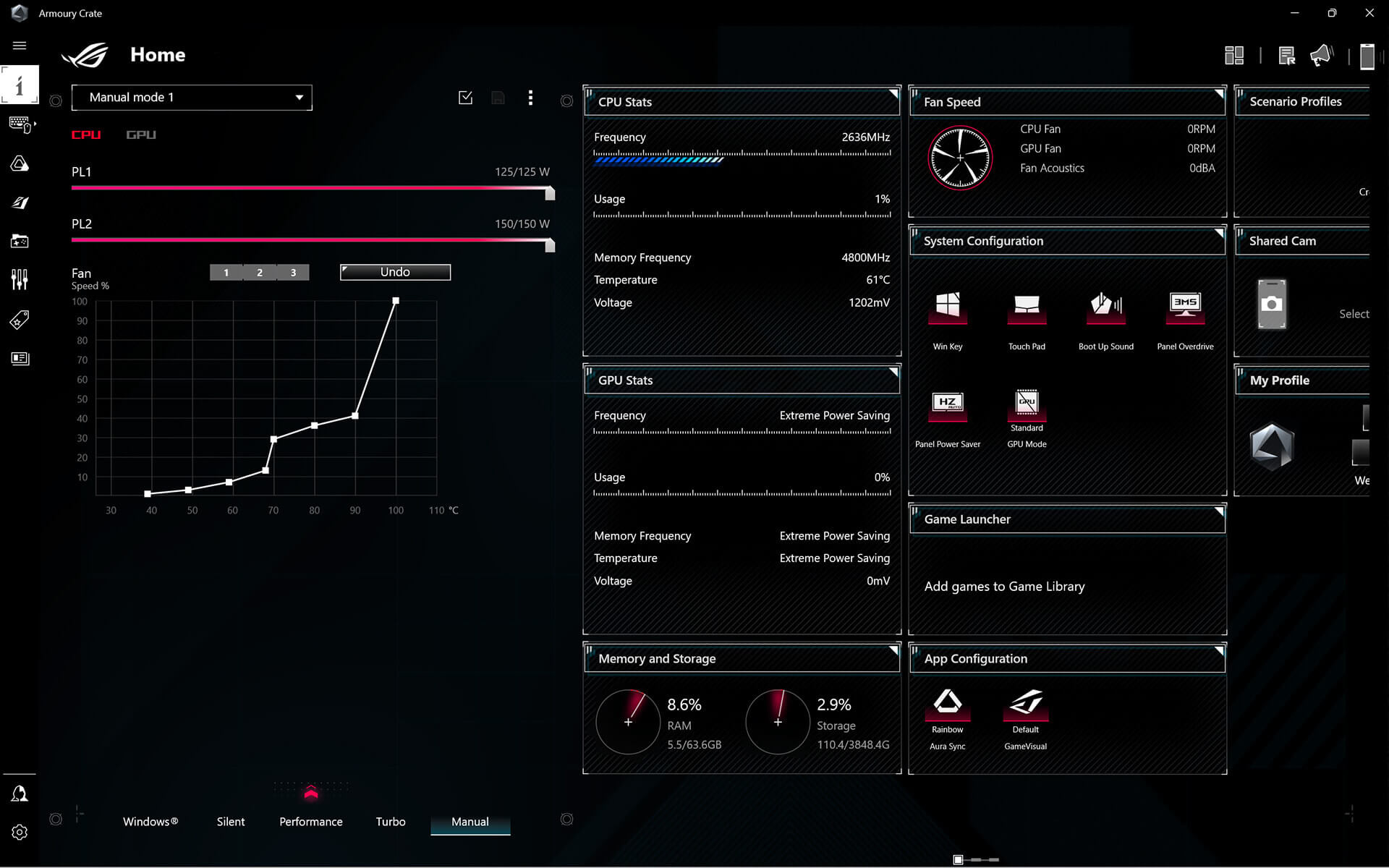Screen dimensions: 1389x868
Task: Expand the GPU Stats panel
Action: [x=891, y=371]
